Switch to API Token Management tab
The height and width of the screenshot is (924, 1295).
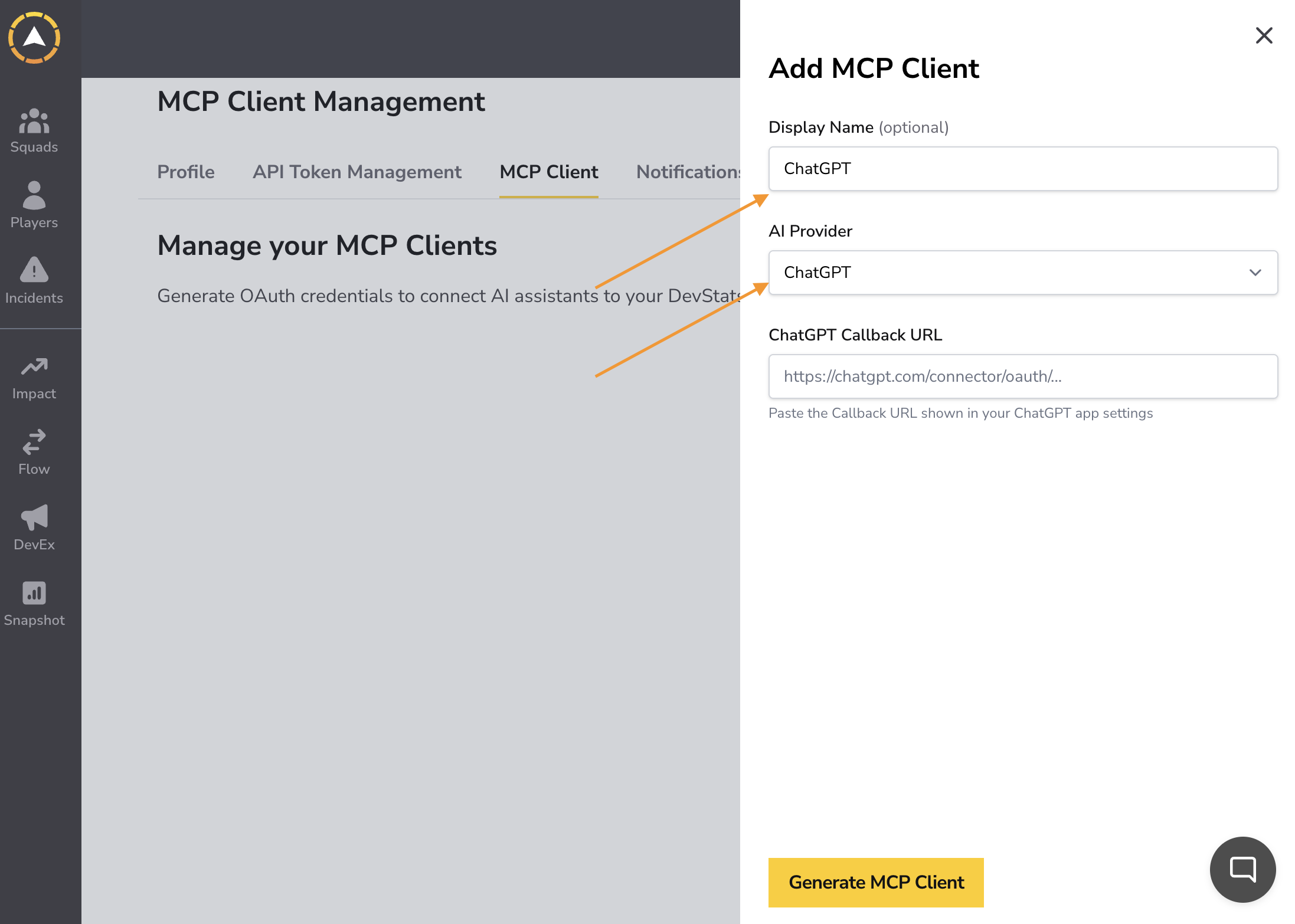(357, 172)
